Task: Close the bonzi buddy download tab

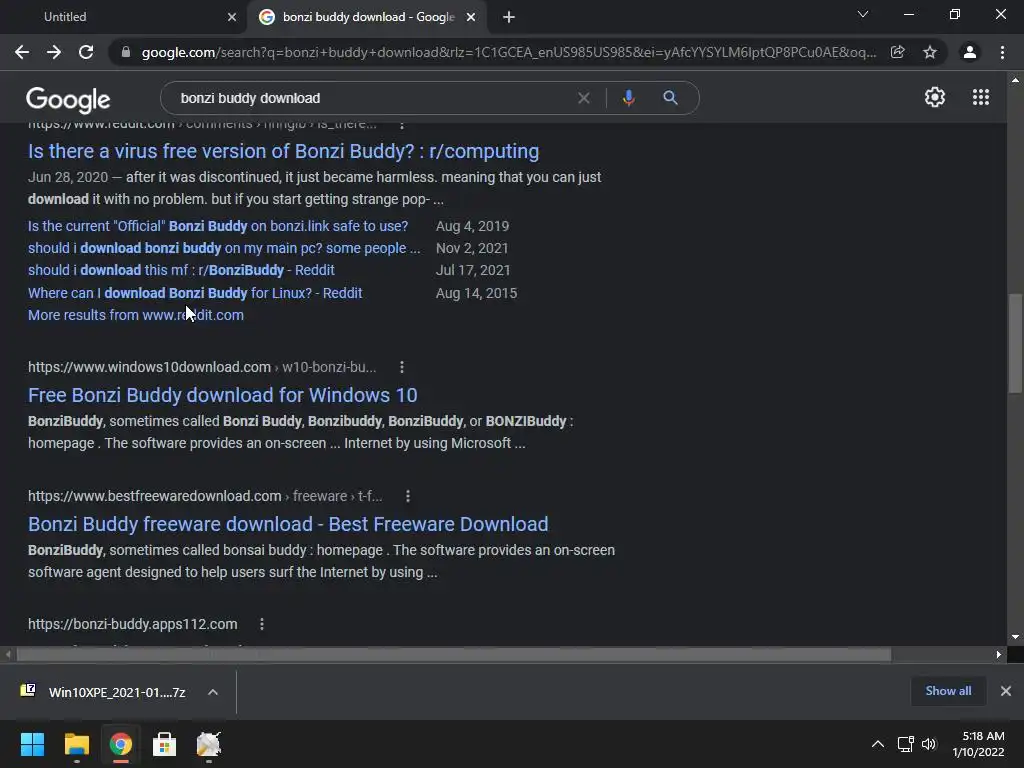Action: [471, 17]
